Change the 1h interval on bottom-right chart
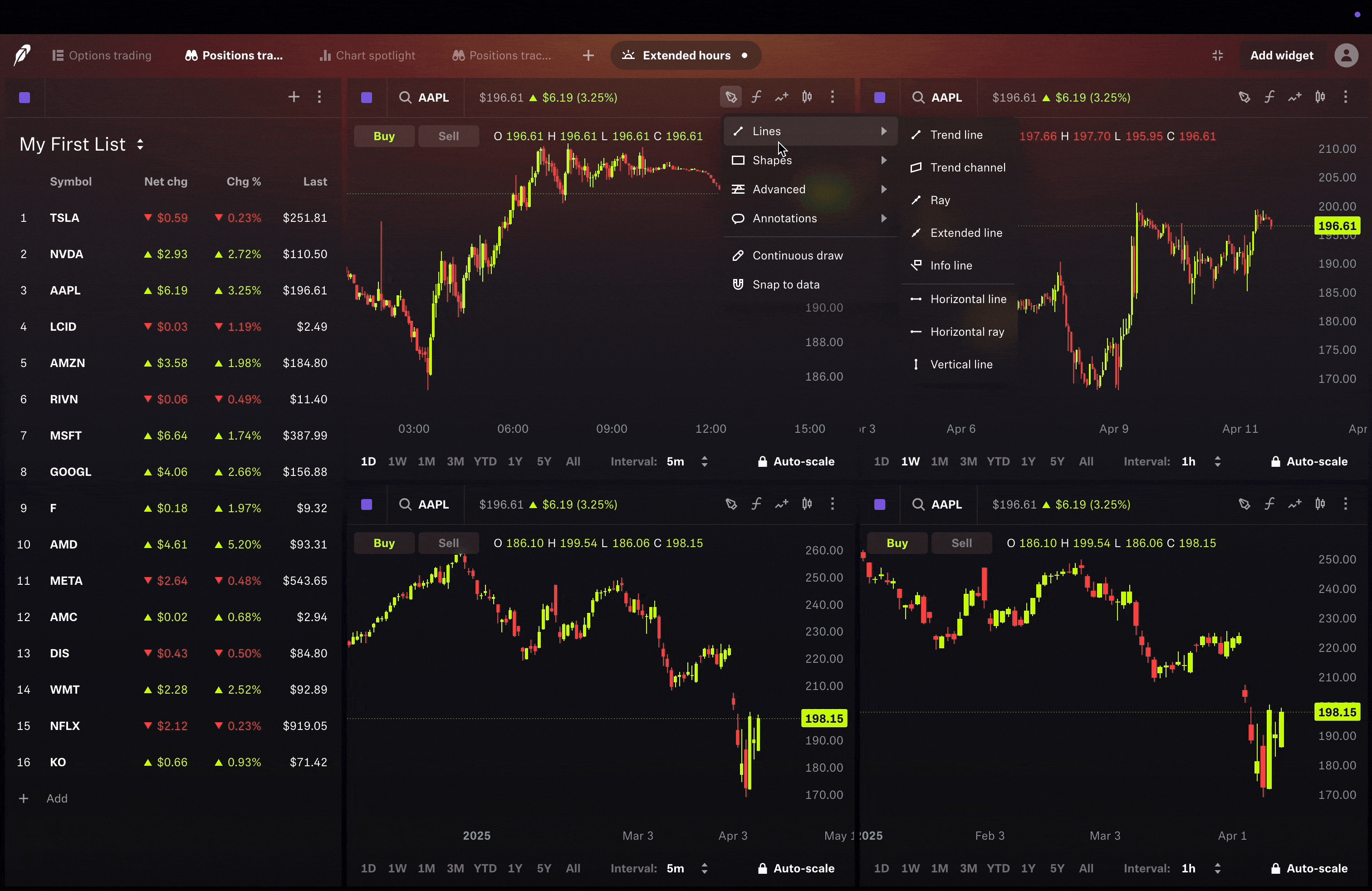The width and height of the screenshot is (1372, 891). tap(1201, 868)
